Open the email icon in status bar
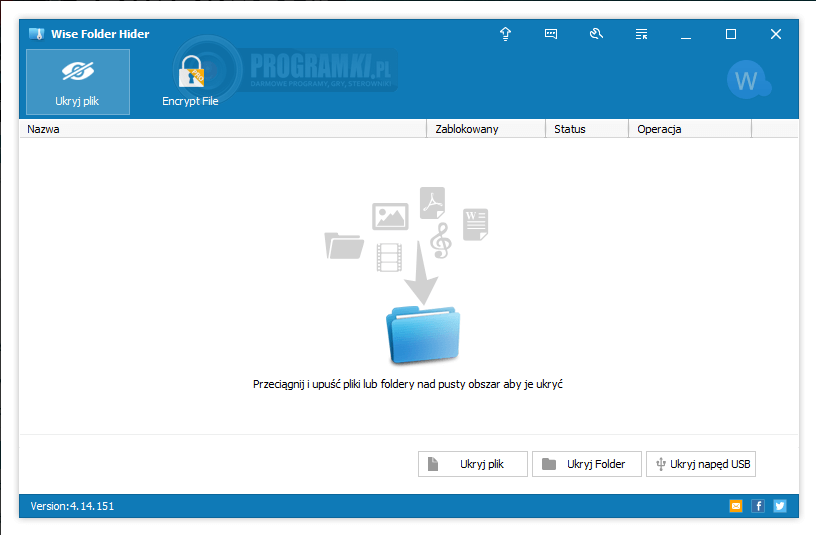 pyautogui.click(x=736, y=506)
